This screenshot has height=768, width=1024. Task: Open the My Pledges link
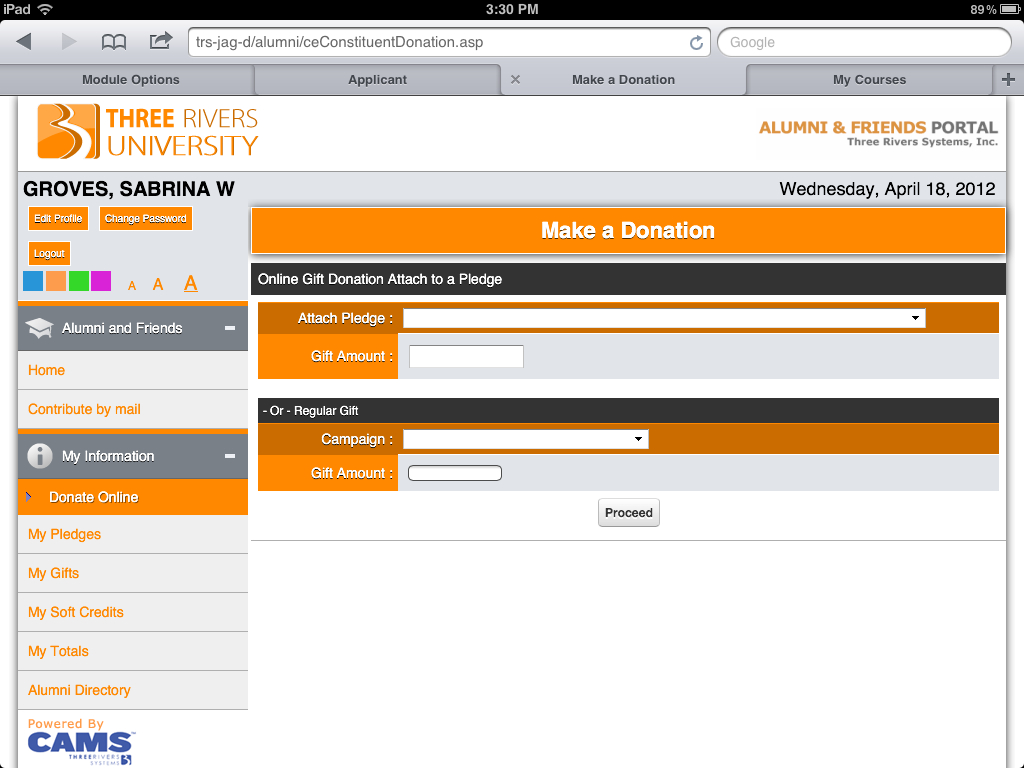[x=65, y=534]
